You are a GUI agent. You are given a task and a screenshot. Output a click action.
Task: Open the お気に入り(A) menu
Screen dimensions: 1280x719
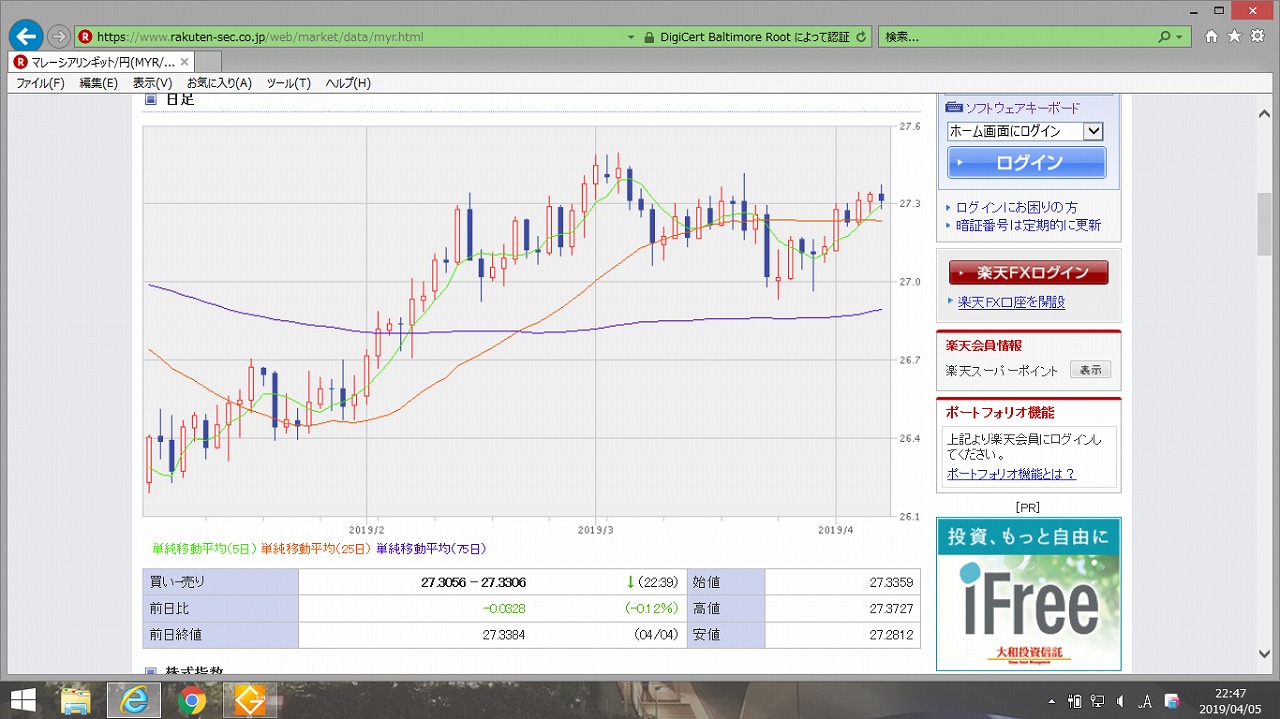(219, 83)
